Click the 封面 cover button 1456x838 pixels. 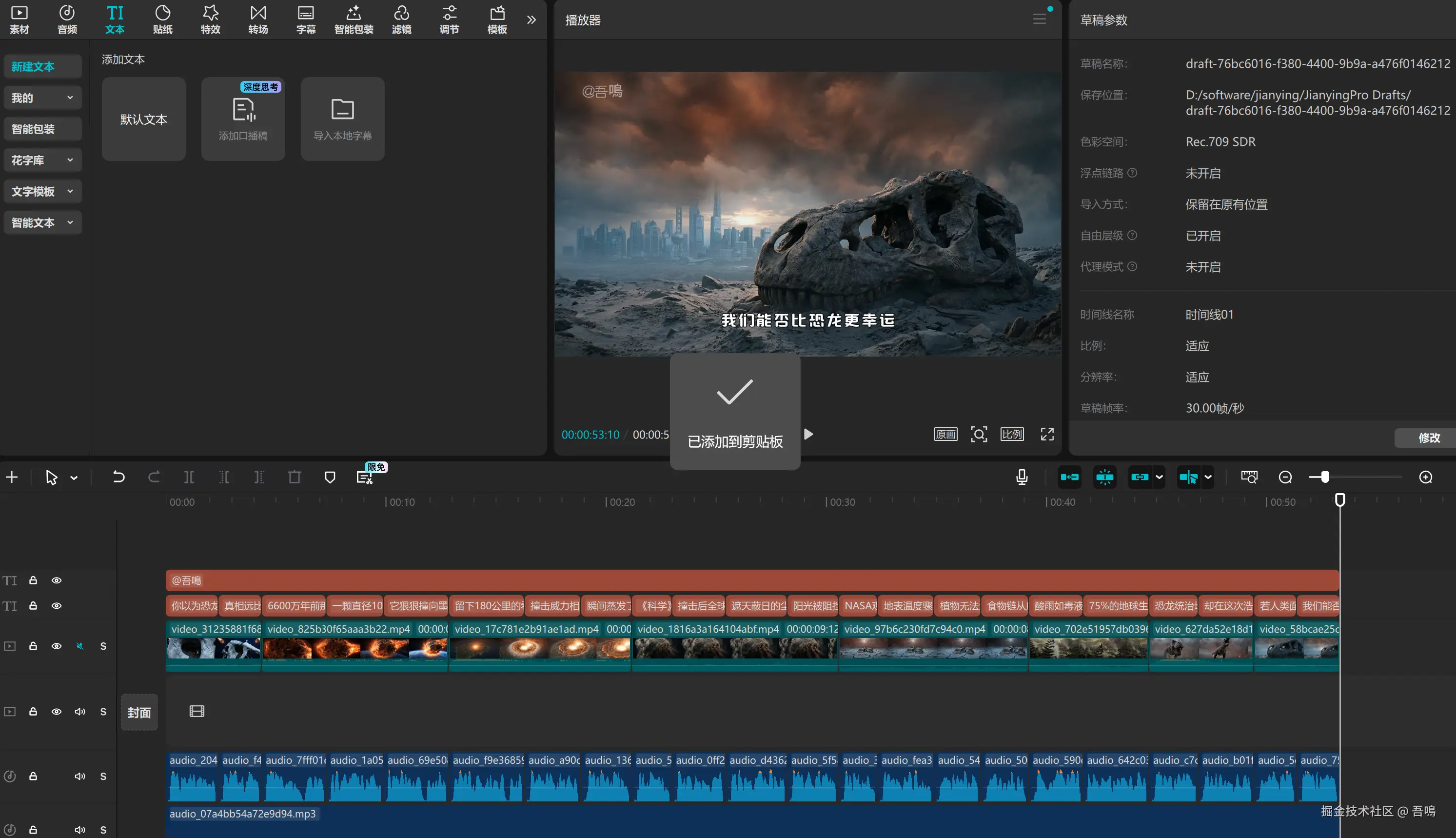coord(139,712)
